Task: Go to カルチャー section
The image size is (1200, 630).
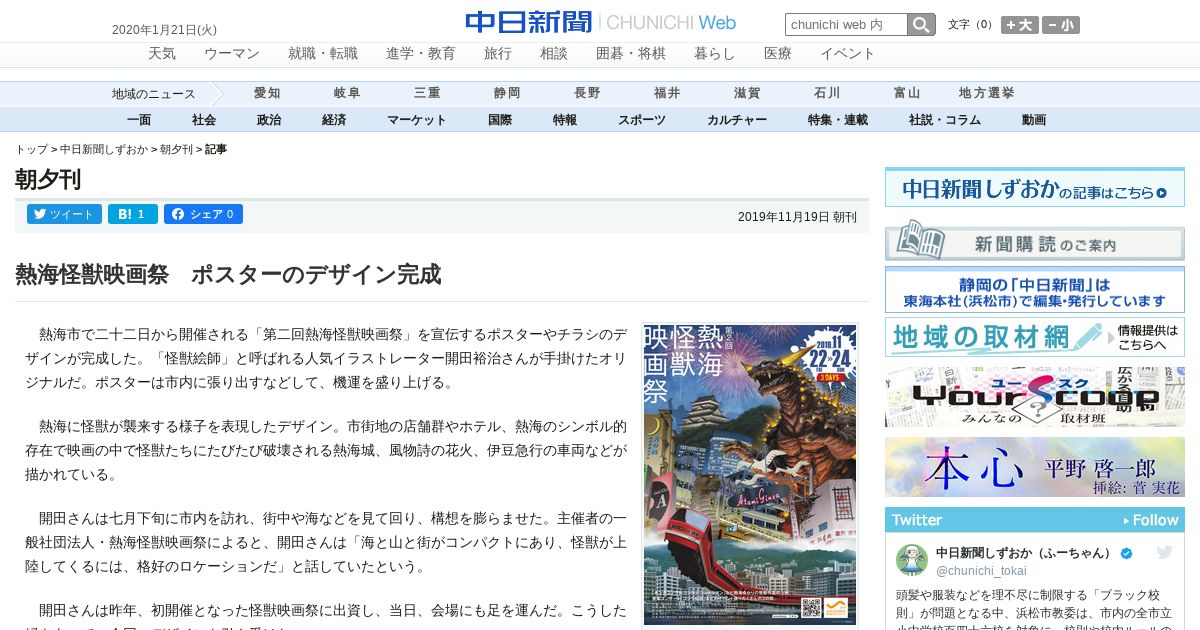Action: tap(737, 120)
